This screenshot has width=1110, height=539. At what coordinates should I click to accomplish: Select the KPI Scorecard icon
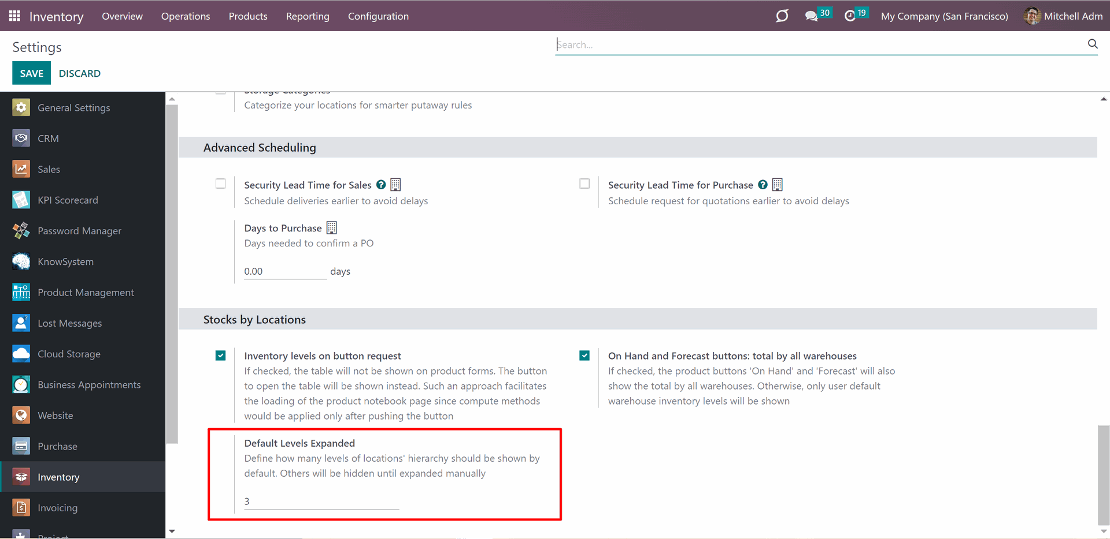(x=21, y=200)
